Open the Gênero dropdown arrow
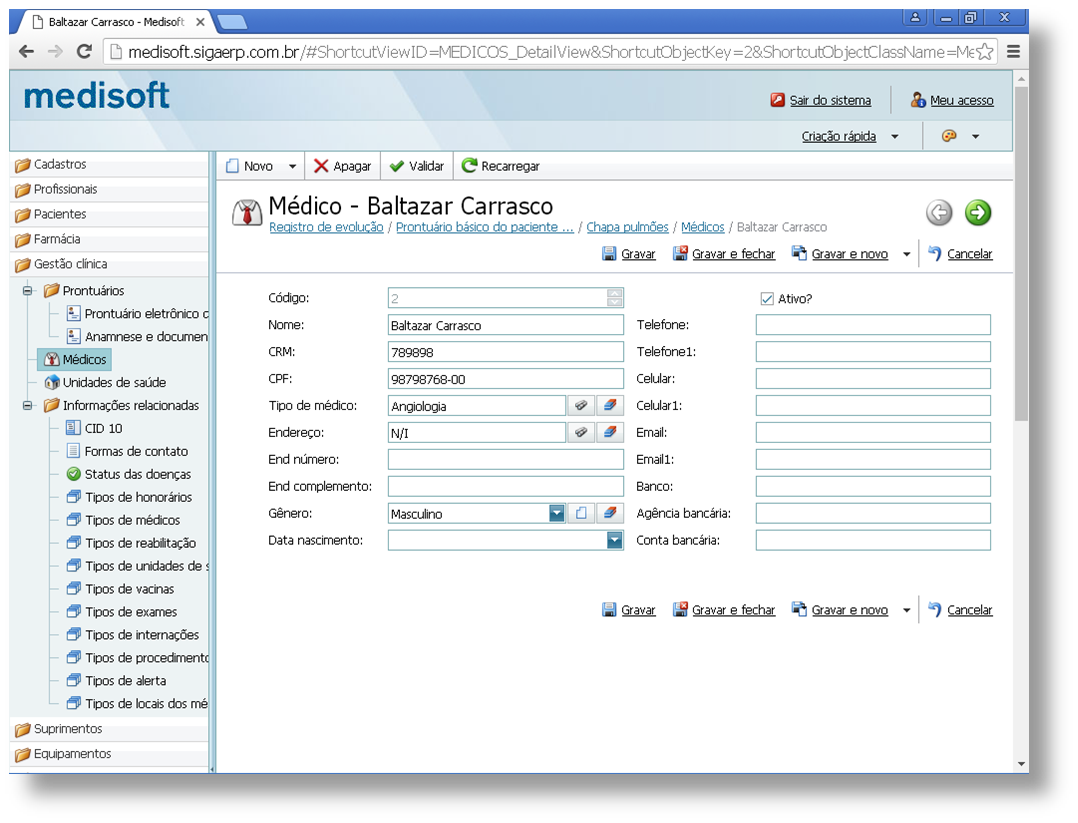 [557, 514]
